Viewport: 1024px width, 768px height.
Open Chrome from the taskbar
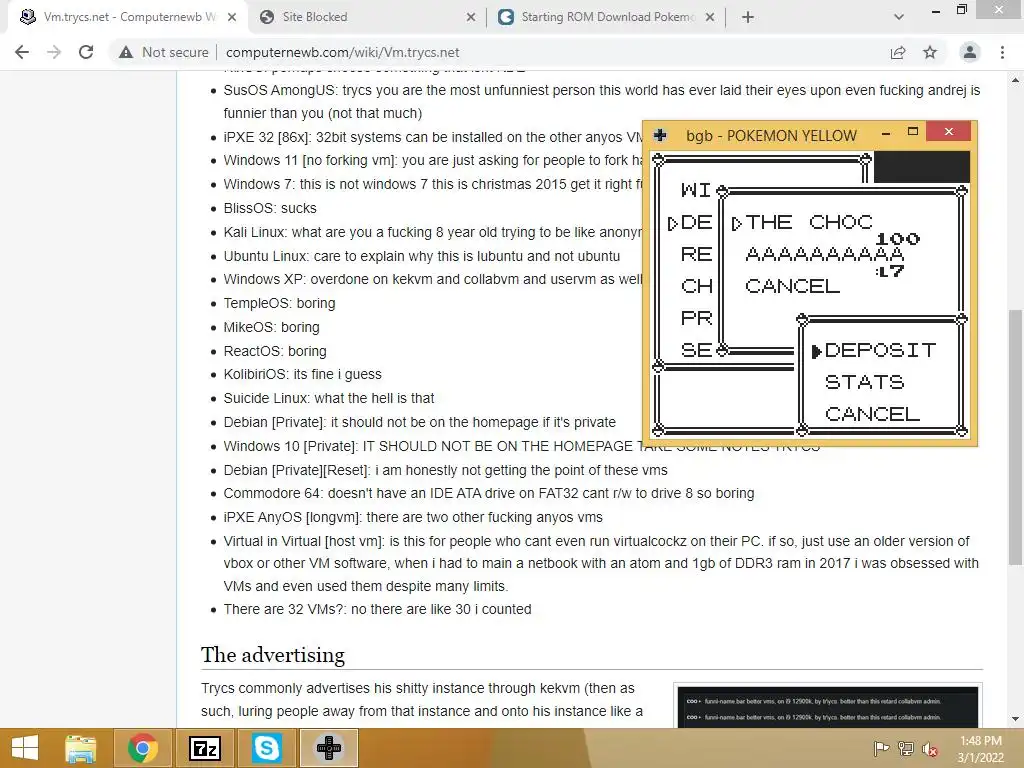tap(142, 748)
